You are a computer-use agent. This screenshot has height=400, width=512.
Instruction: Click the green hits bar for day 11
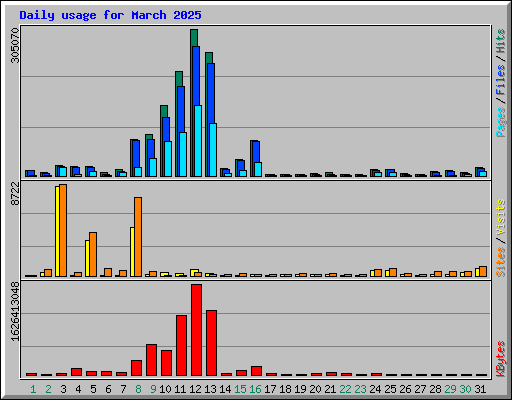[x=179, y=79]
